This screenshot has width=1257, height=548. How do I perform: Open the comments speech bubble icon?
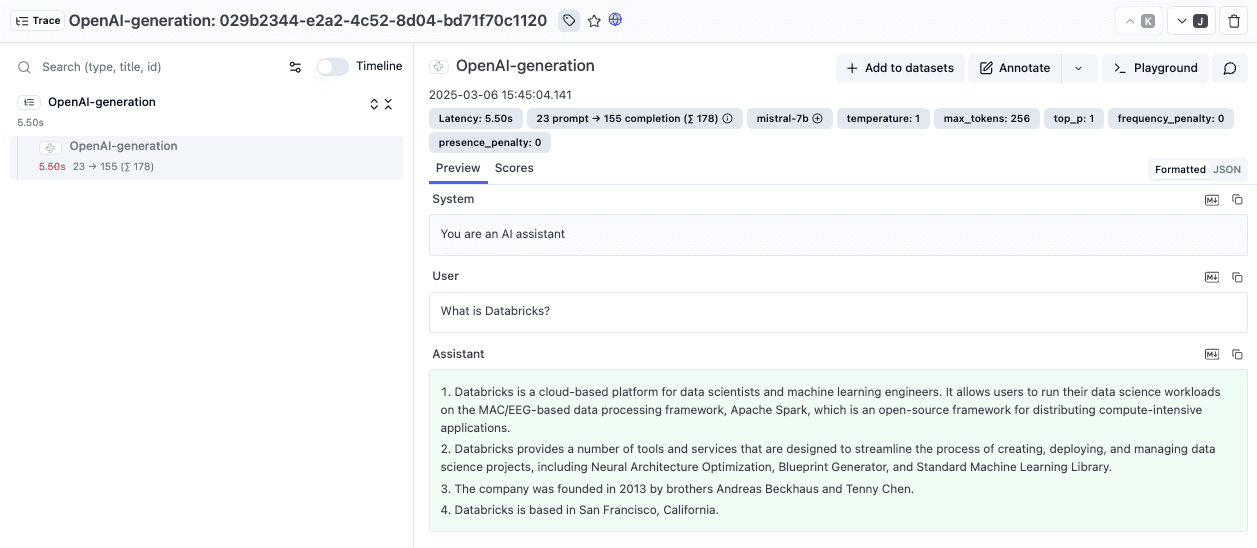[1230, 68]
